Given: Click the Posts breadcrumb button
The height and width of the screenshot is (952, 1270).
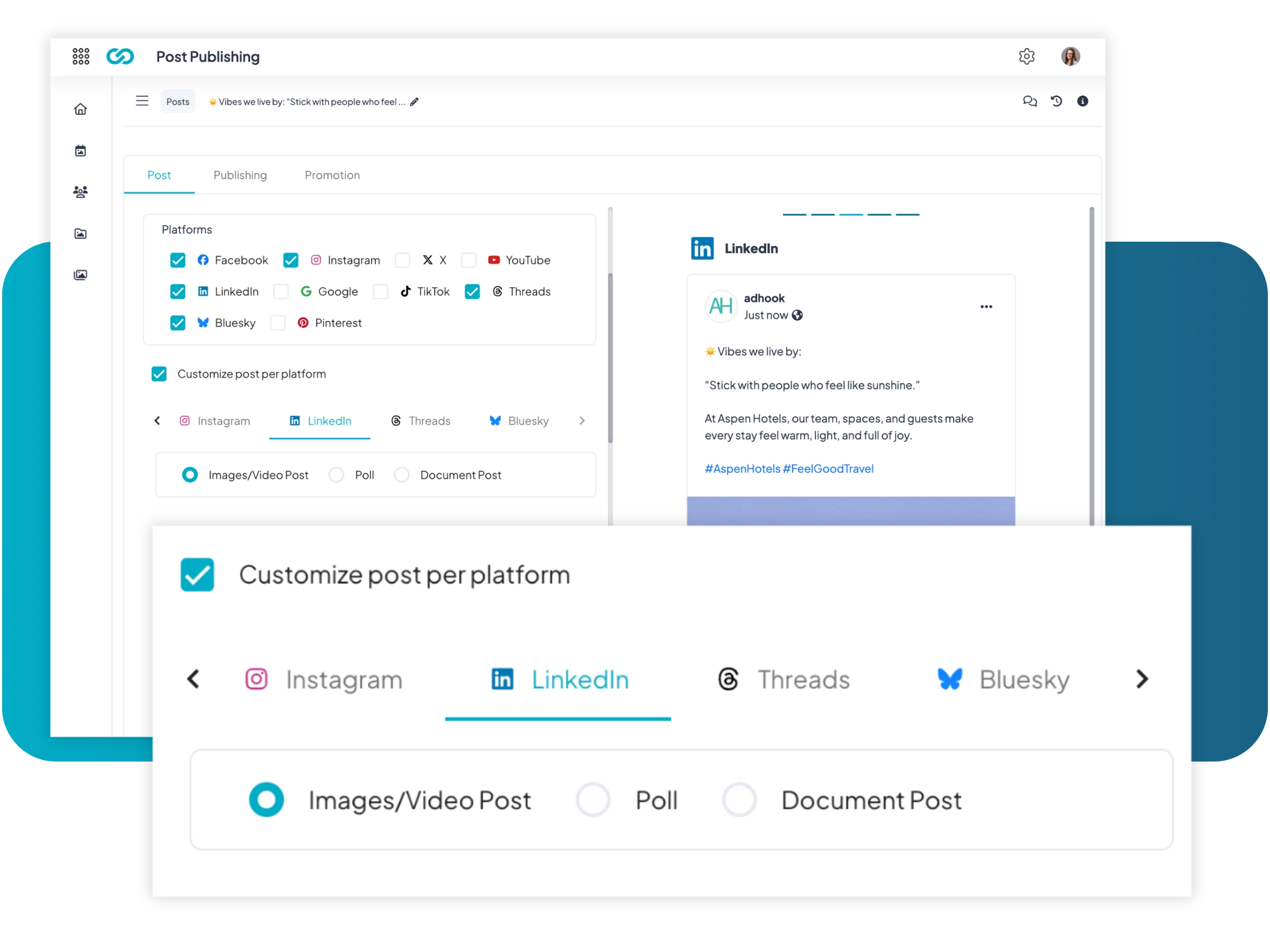Looking at the screenshot, I should (x=178, y=102).
